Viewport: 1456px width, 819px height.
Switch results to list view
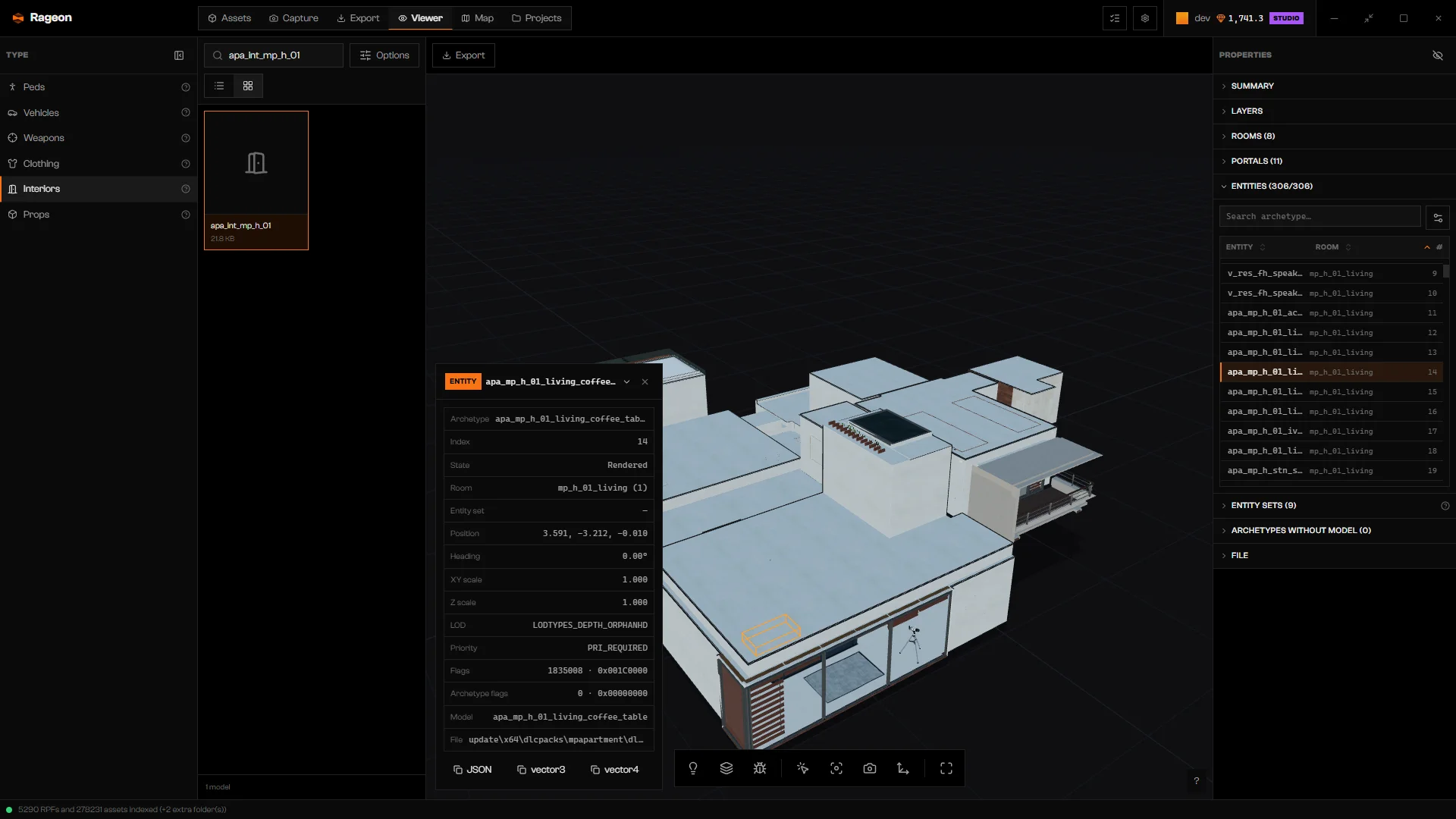[219, 86]
